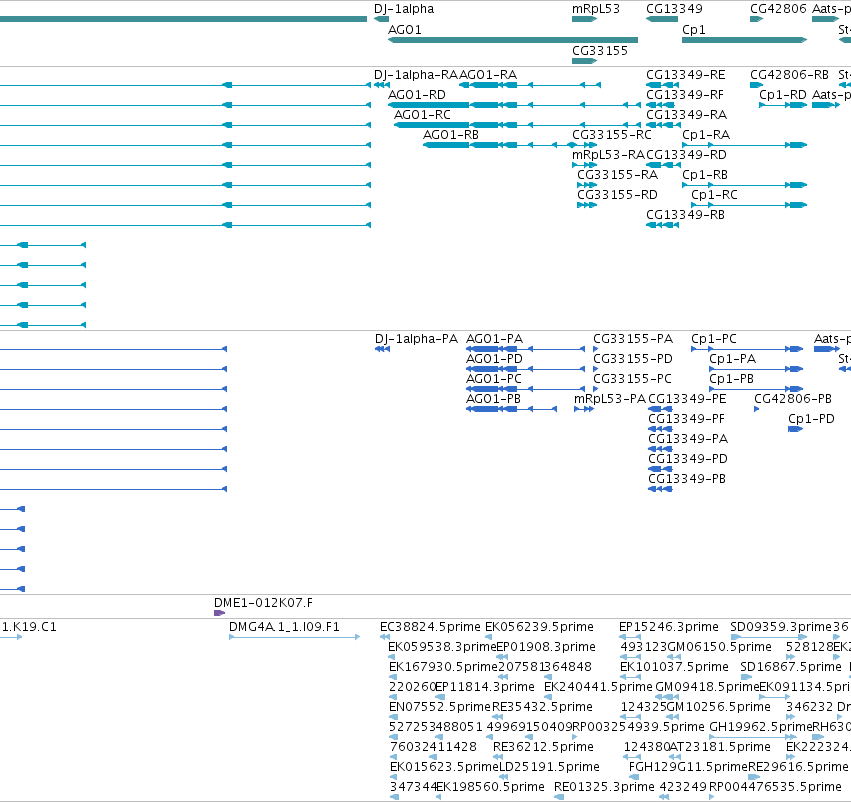851x802 pixels.
Task: Click the CG33155-RD transcript label
Action: [617, 195]
